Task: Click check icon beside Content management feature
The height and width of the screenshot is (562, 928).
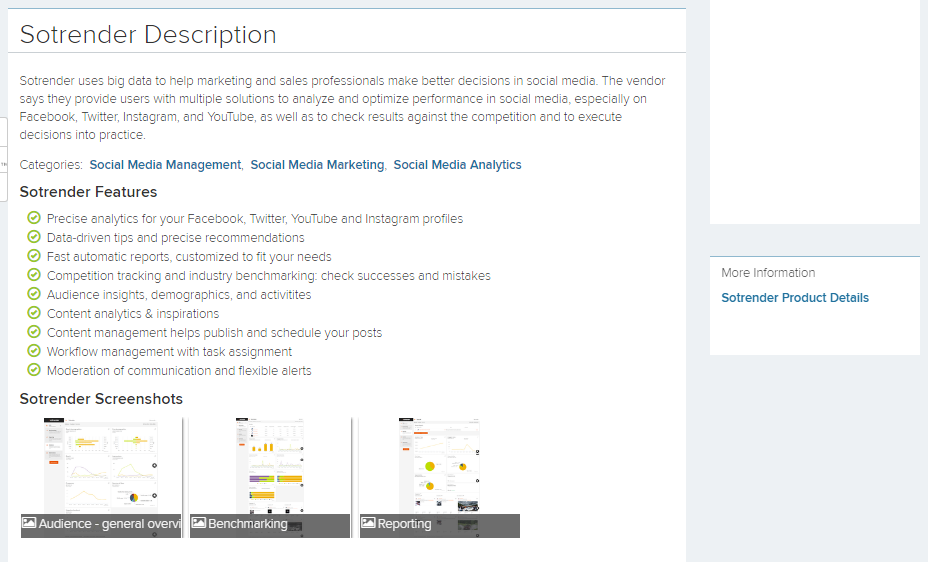Action: pyautogui.click(x=34, y=332)
